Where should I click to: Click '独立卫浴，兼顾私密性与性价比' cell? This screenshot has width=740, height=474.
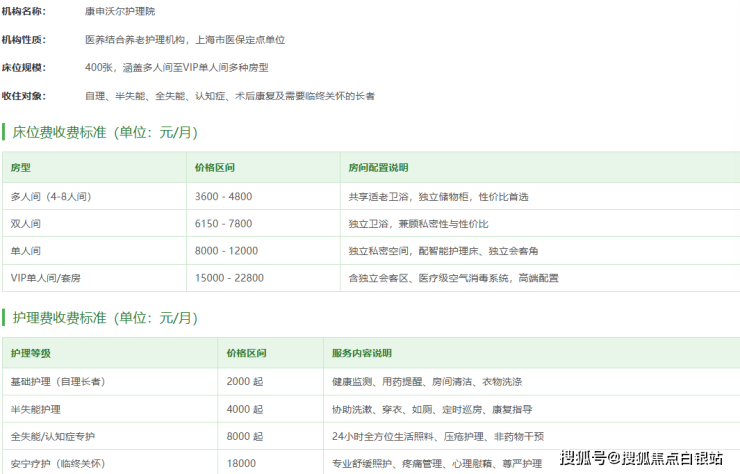tap(540, 223)
